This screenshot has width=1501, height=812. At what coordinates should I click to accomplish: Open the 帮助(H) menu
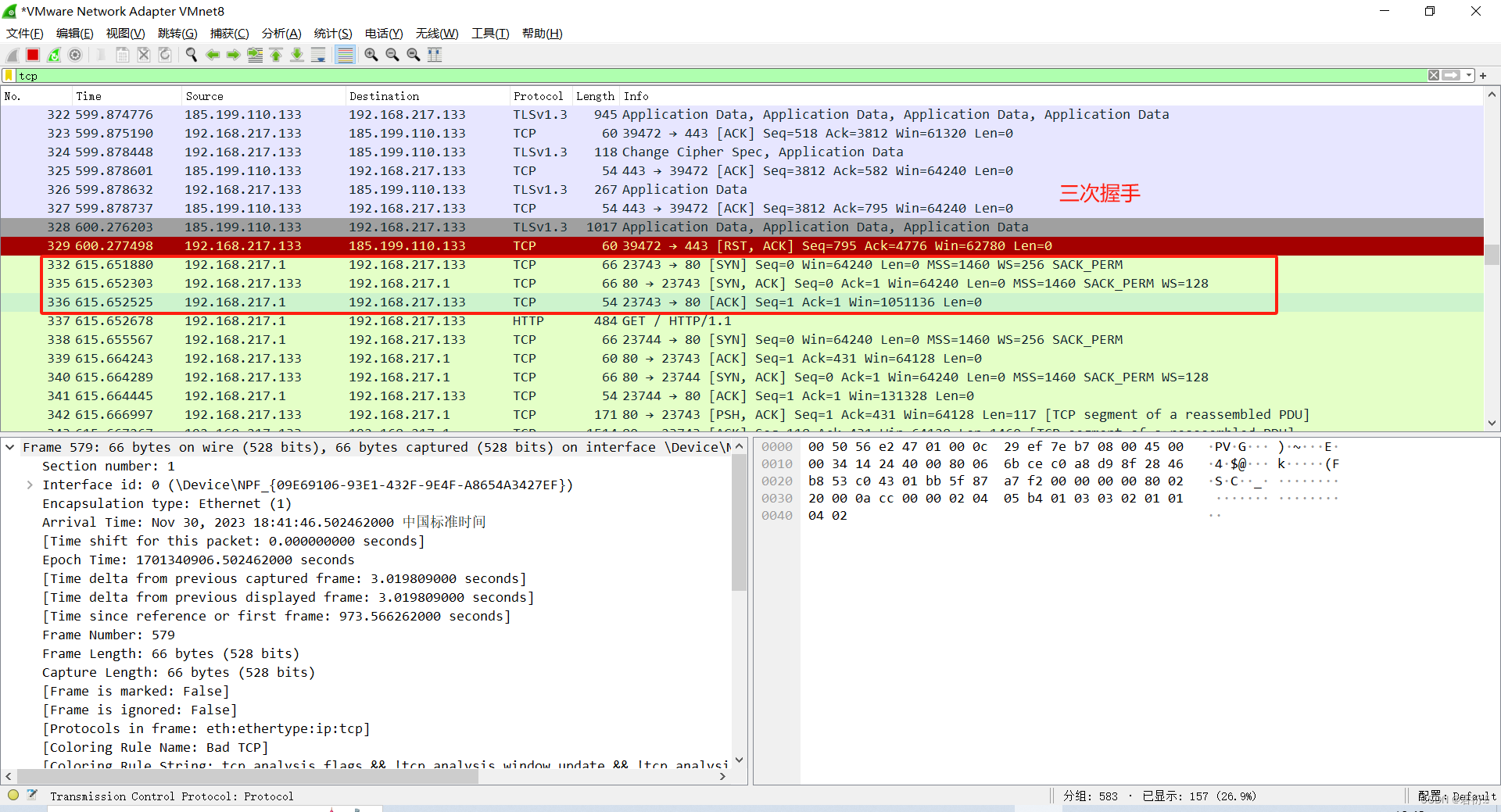click(543, 34)
